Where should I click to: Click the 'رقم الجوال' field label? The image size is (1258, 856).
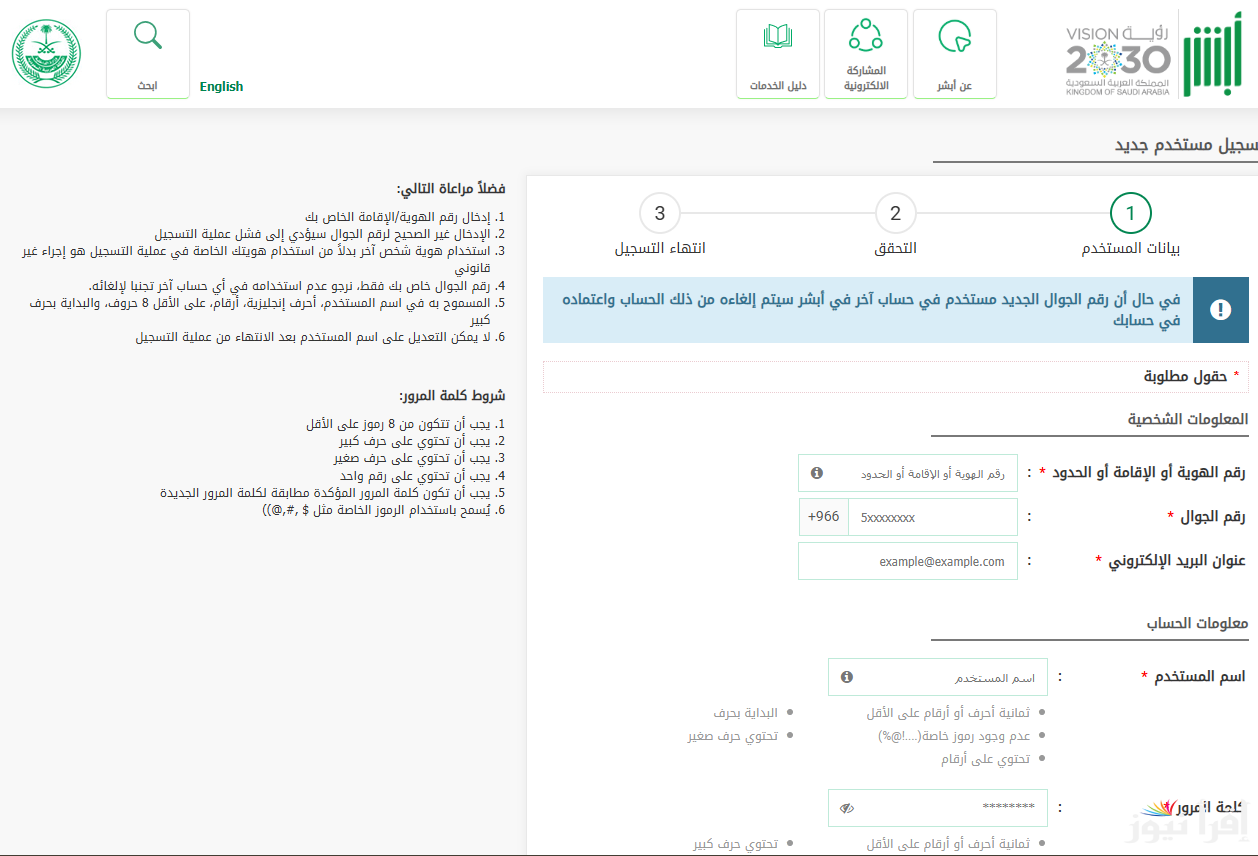[1214, 517]
